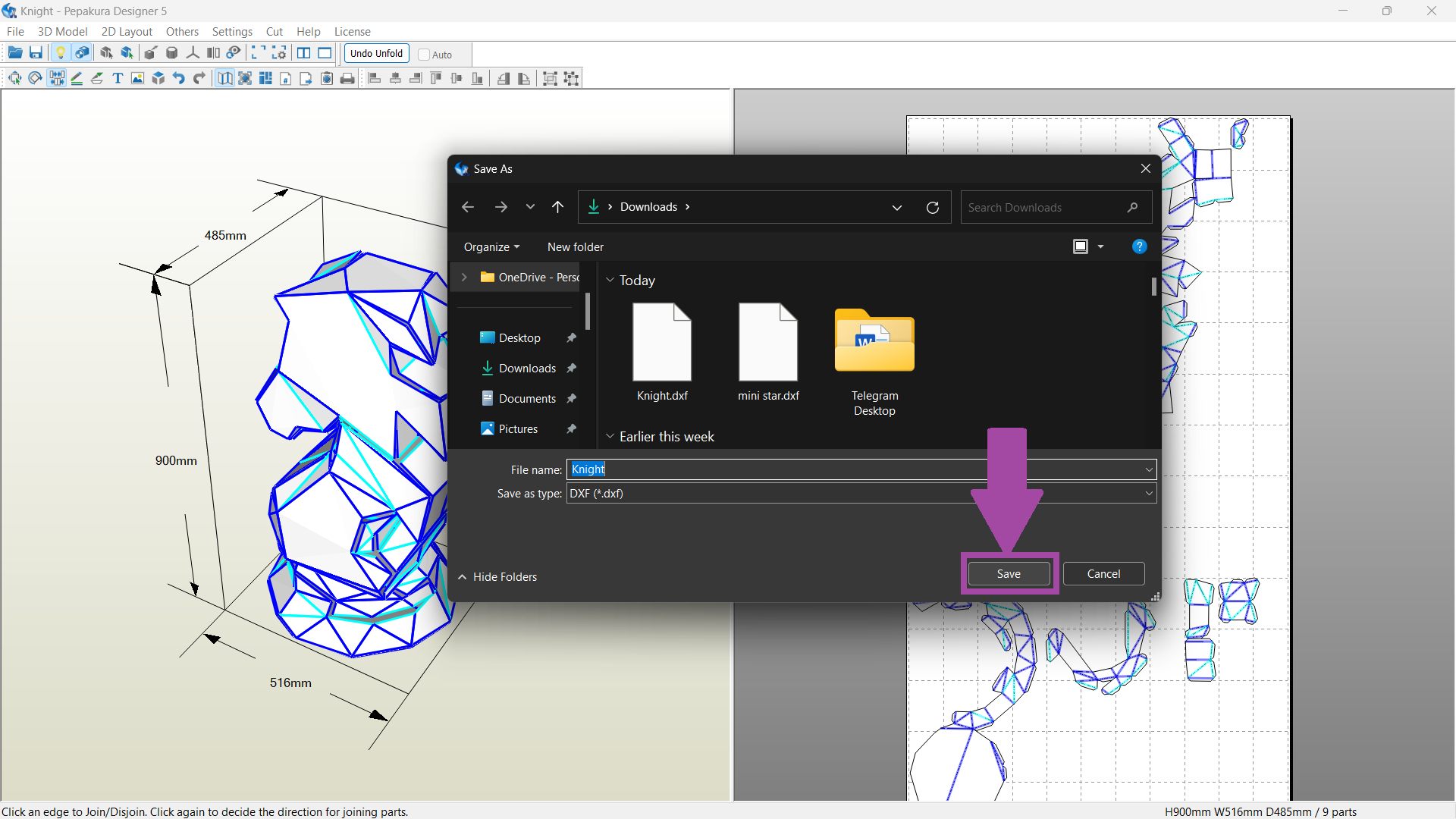The height and width of the screenshot is (819, 1456).
Task: Toggle the light bulb lighting icon
Action: click(x=61, y=53)
